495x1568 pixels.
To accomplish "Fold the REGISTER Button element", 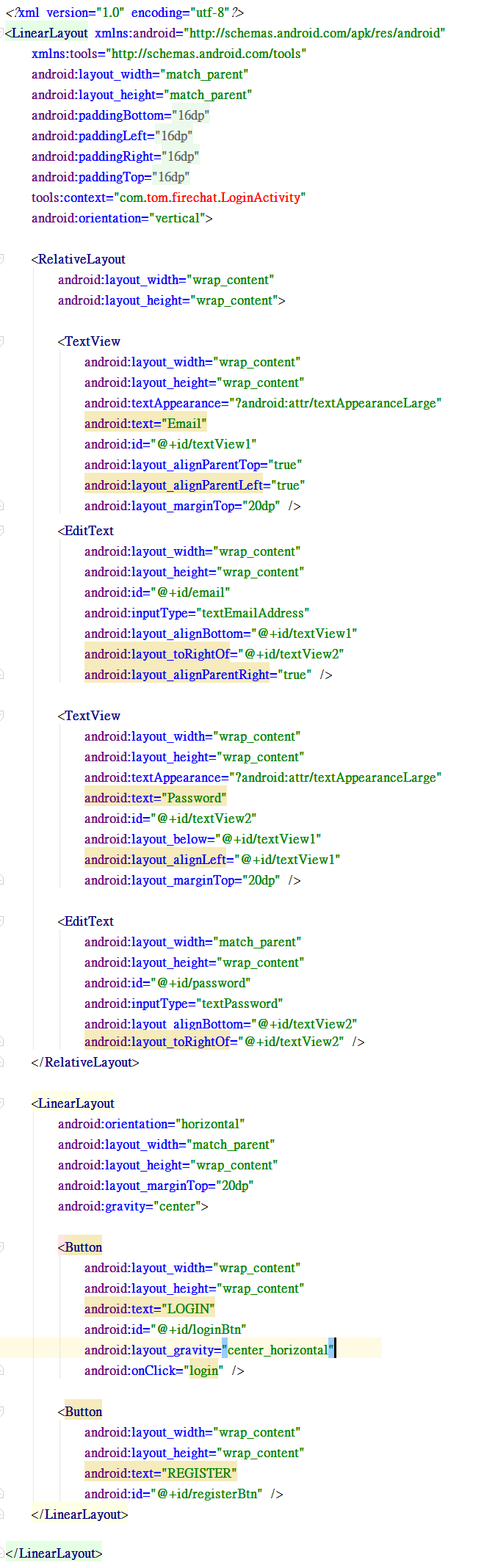I will (x=1, y=1412).
